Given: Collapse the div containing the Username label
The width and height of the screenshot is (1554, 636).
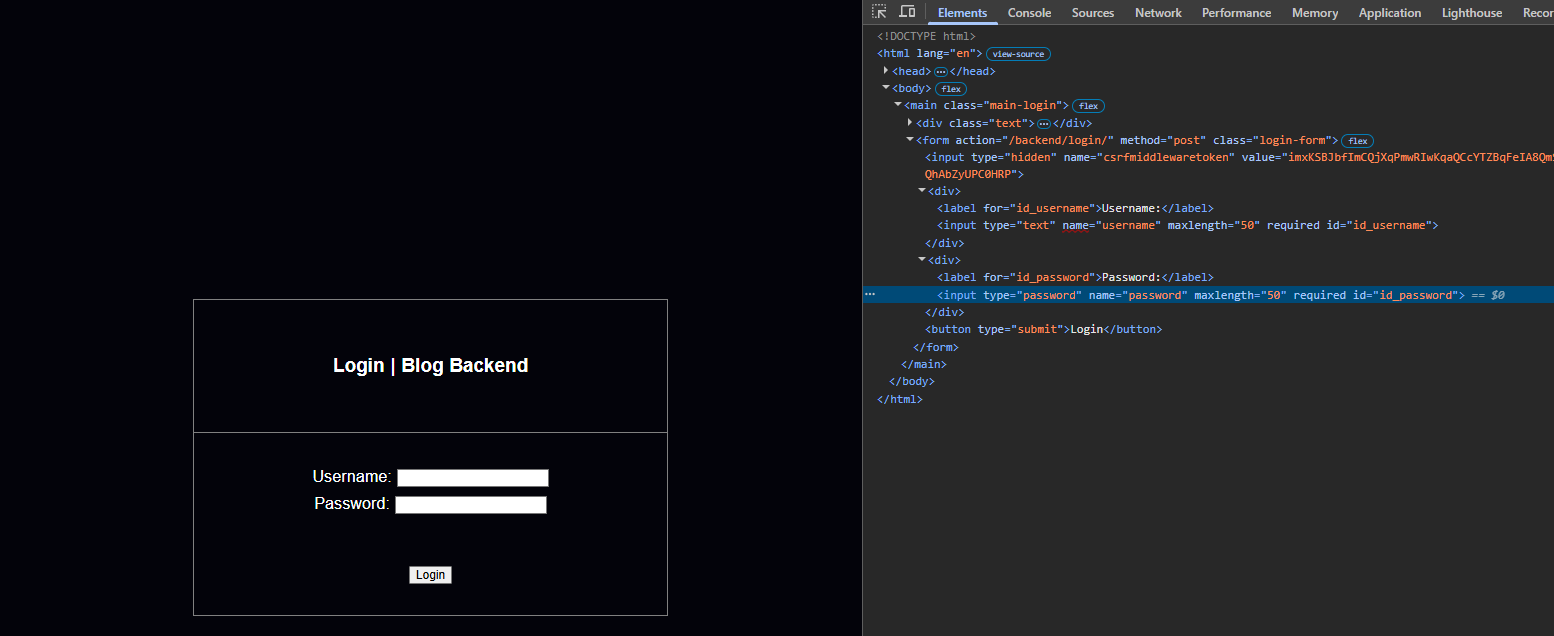Looking at the screenshot, I should pos(922,191).
